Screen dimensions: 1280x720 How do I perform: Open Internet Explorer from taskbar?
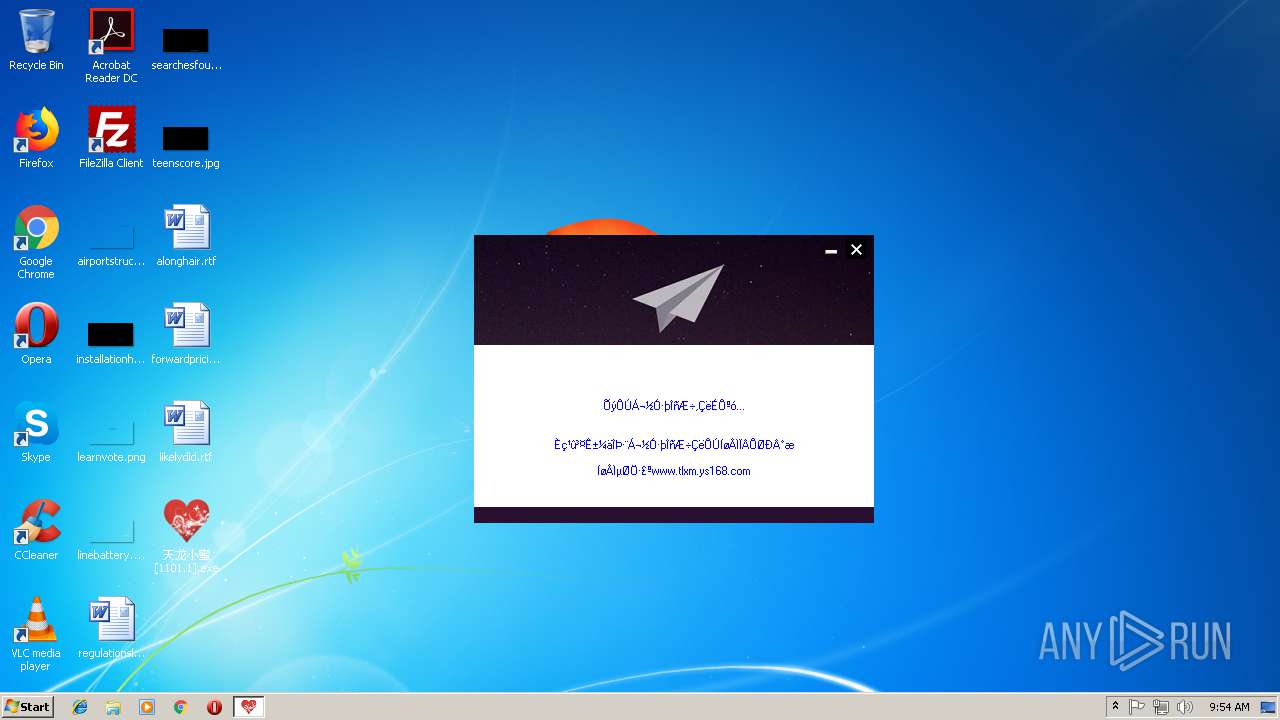pyautogui.click(x=80, y=707)
